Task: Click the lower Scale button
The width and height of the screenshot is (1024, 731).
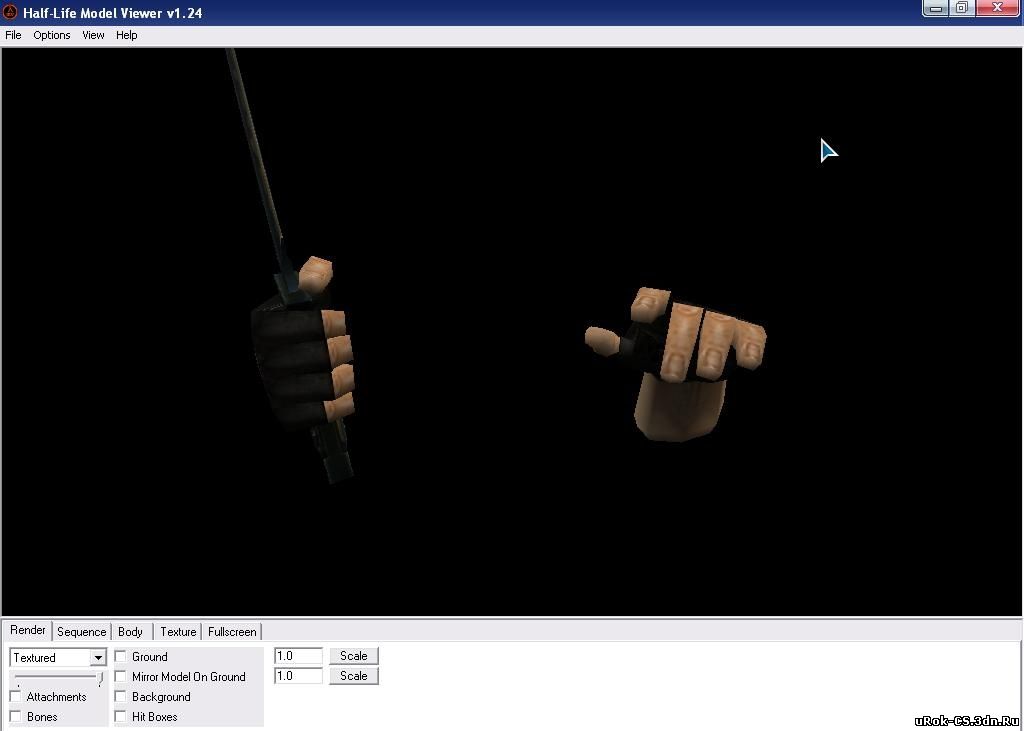Action: [353, 676]
